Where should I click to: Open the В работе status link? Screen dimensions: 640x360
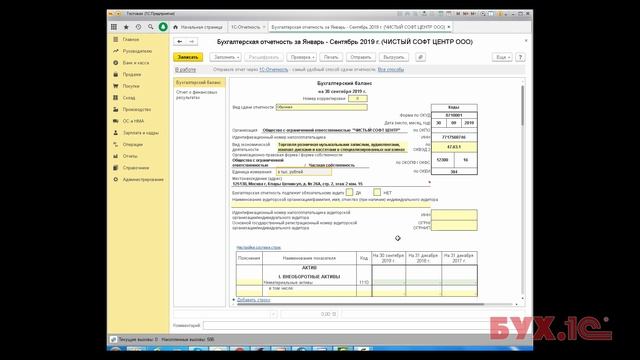pos(186,70)
